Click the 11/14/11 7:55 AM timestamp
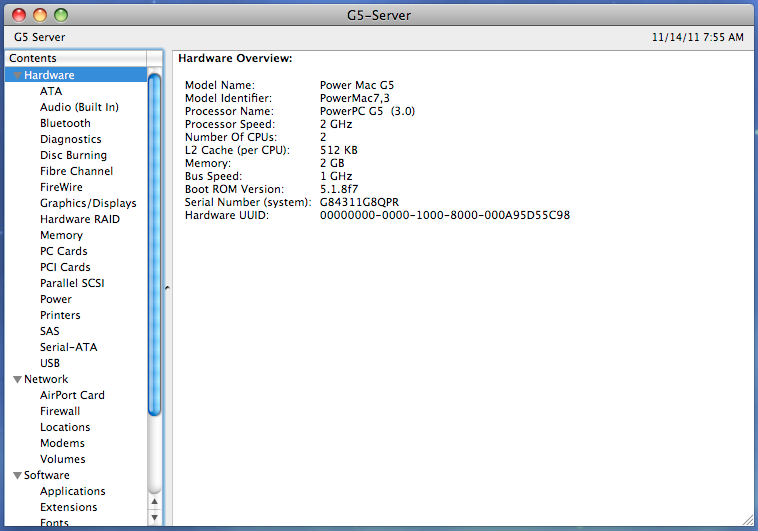758x531 pixels. [x=698, y=37]
